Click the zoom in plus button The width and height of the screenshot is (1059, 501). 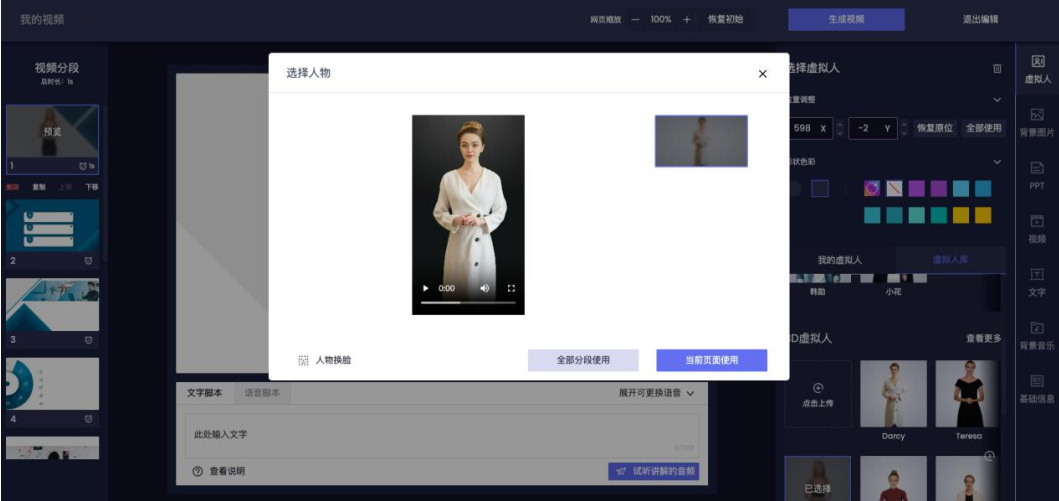686,20
